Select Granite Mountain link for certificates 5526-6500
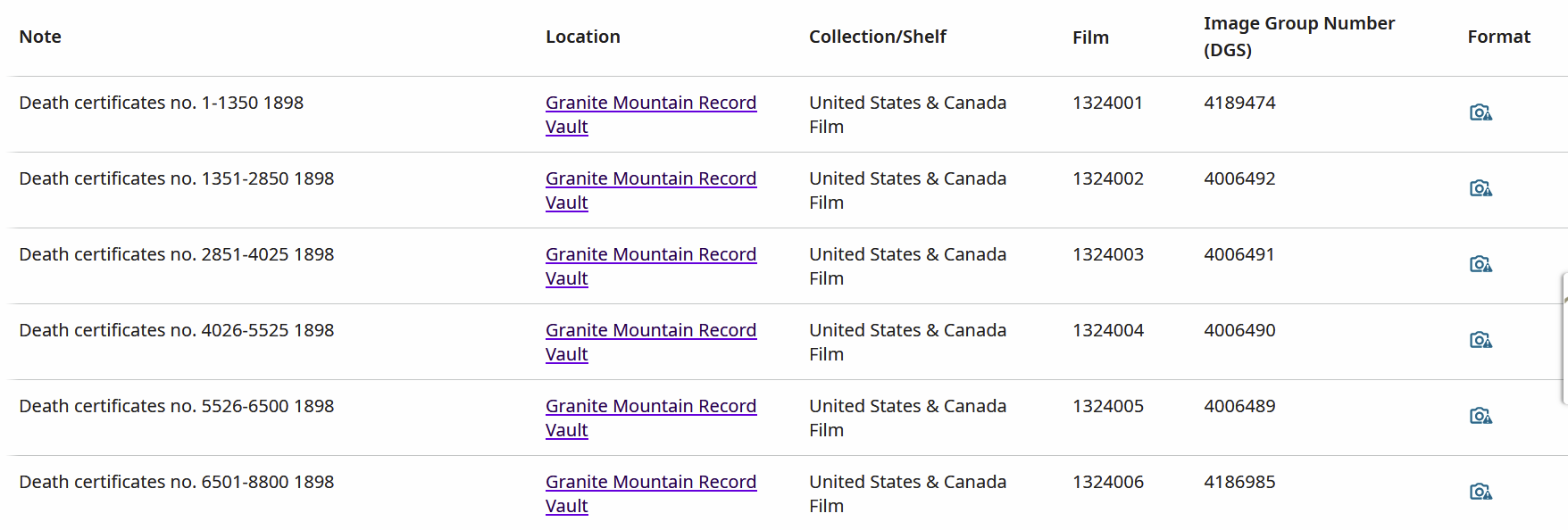This screenshot has width=1568, height=530. 650,407
